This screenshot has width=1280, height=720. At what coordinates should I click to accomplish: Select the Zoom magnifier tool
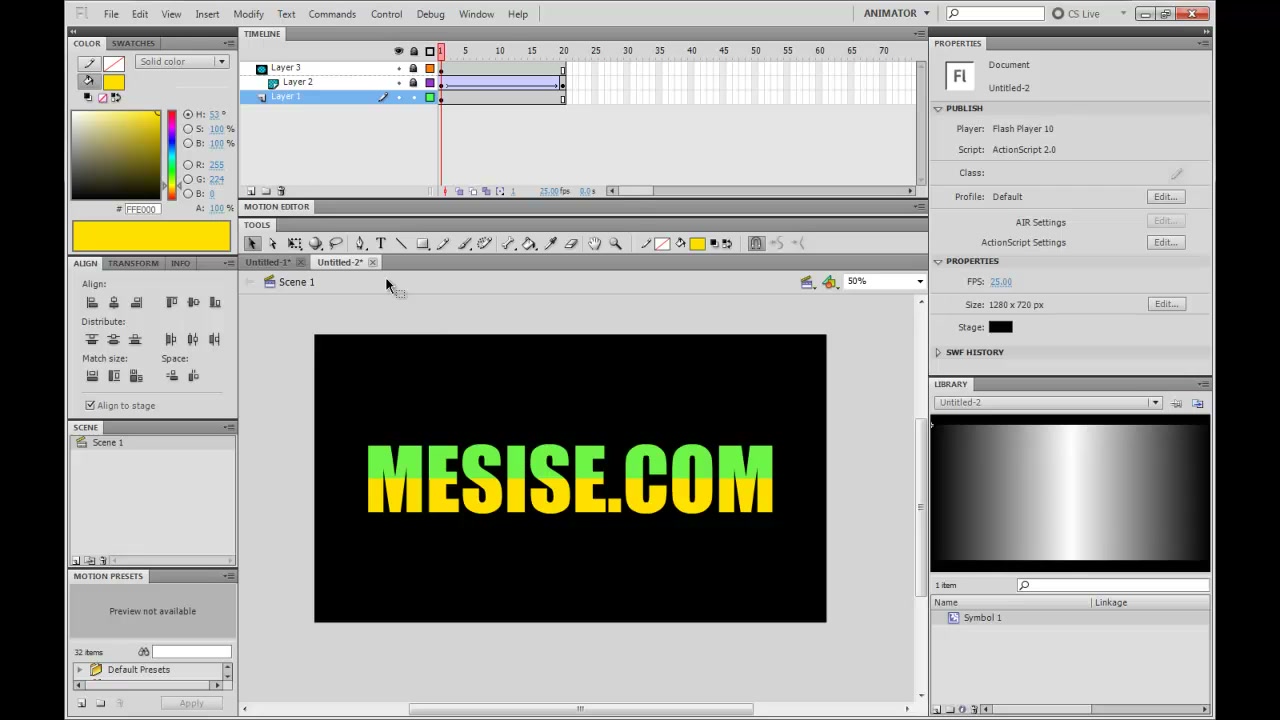pos(616,243)
